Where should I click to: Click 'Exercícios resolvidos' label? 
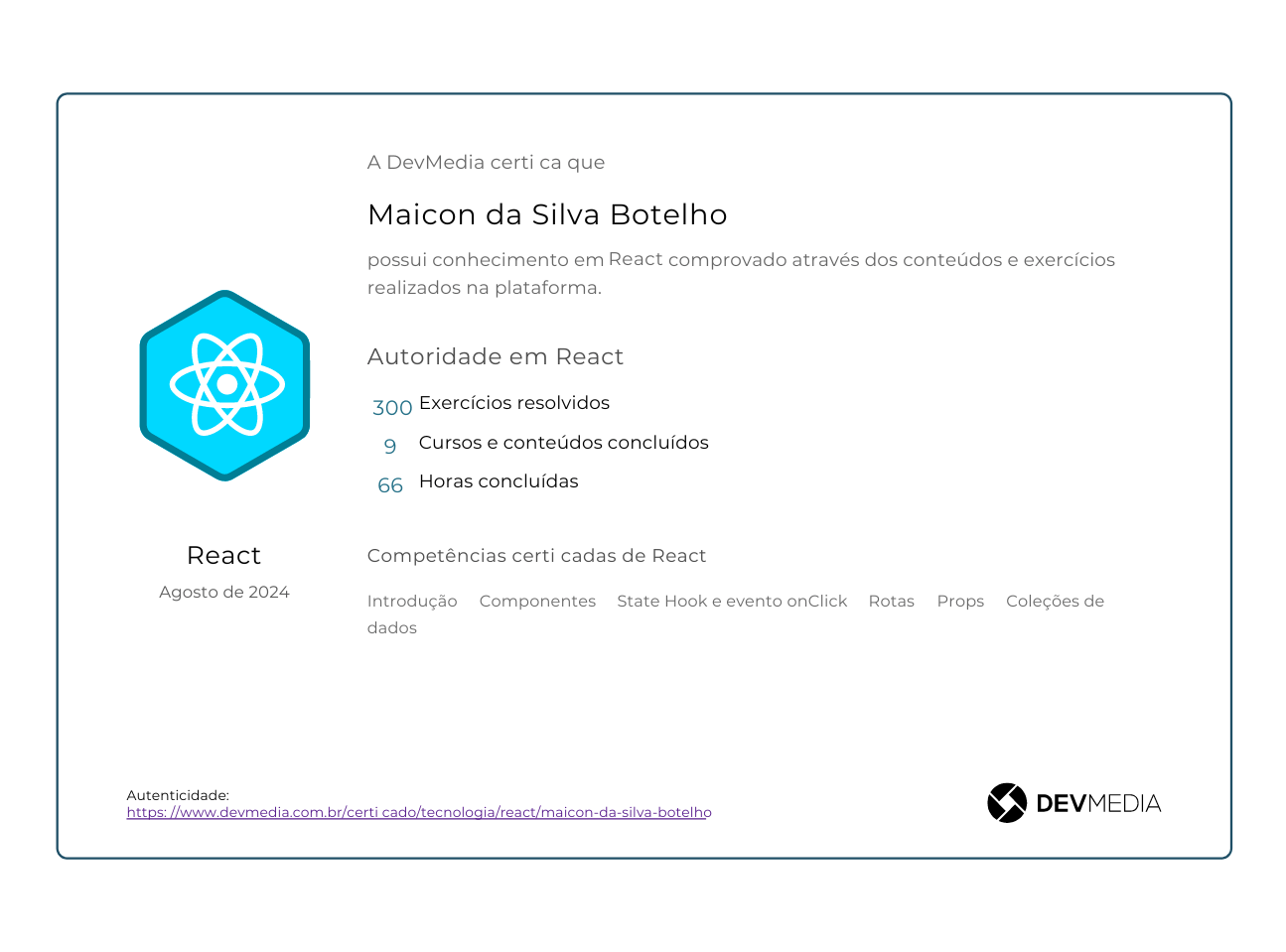tap(514, 402)
